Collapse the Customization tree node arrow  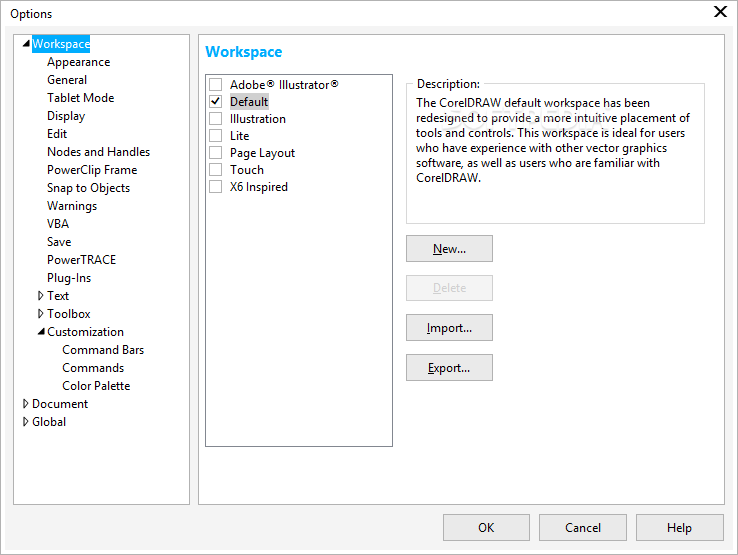point(41,332)
